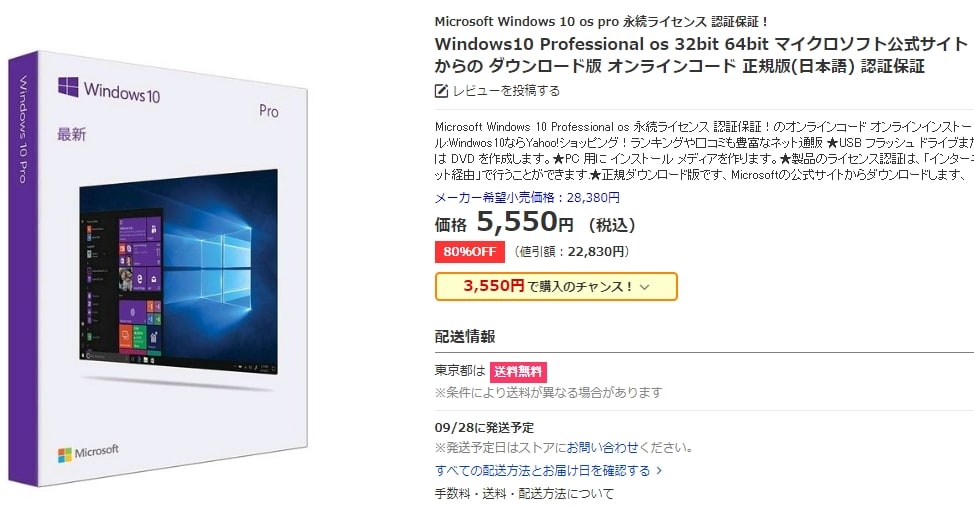Open すべての配送方法とお届け日を確認する link

[542, 470]
